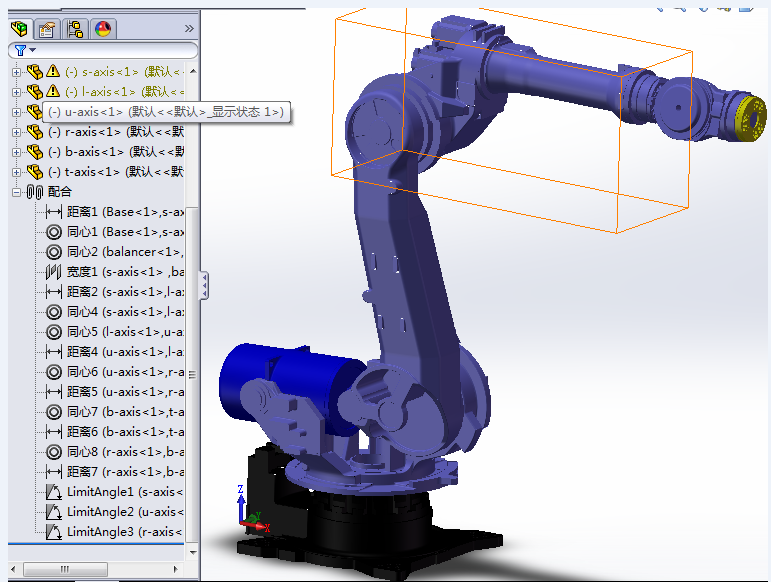Viewport: 771px width, 582px height.
Task: Select the 配合 folder label
Action: coord(60,192)
